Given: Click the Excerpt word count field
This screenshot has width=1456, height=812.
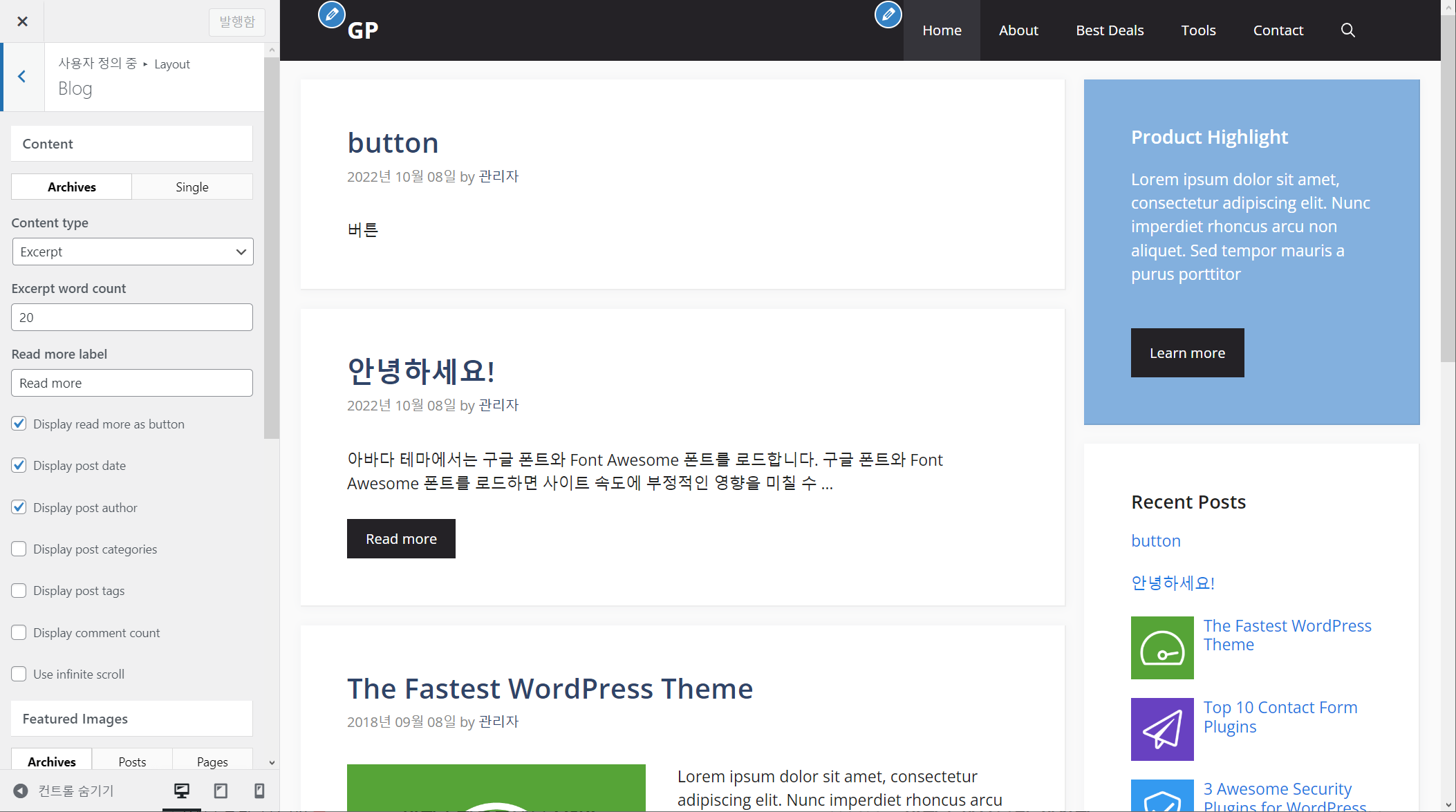Looking at the screenshot, I should [x=131, y=317].
